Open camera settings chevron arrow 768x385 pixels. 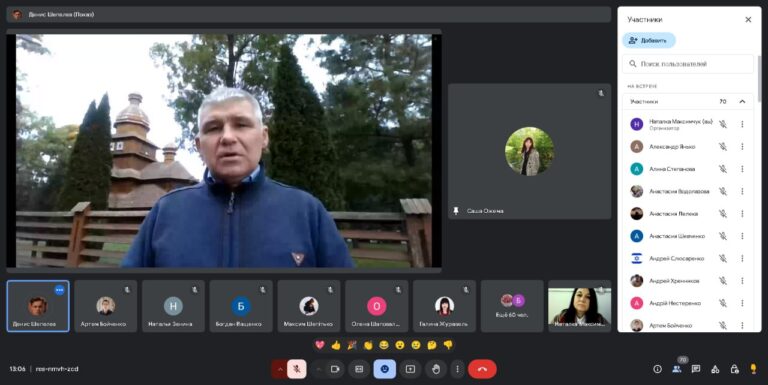point(319,369)
